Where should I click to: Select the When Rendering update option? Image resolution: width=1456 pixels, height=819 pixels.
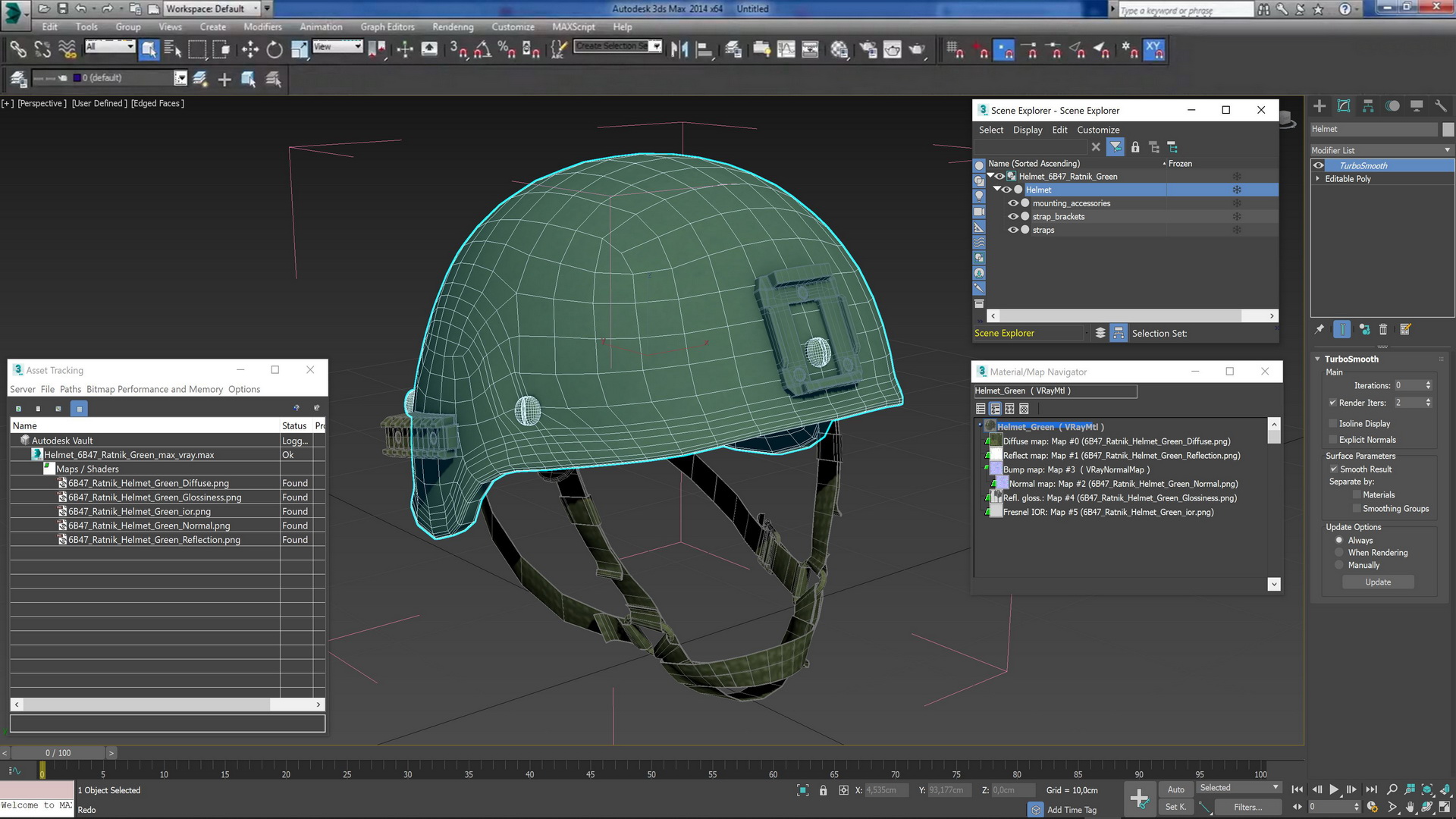click(1339, 553)
